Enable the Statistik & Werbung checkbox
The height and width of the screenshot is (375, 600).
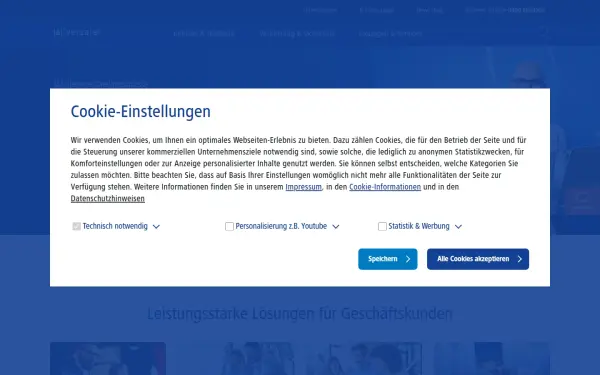(x=382, y=227)
